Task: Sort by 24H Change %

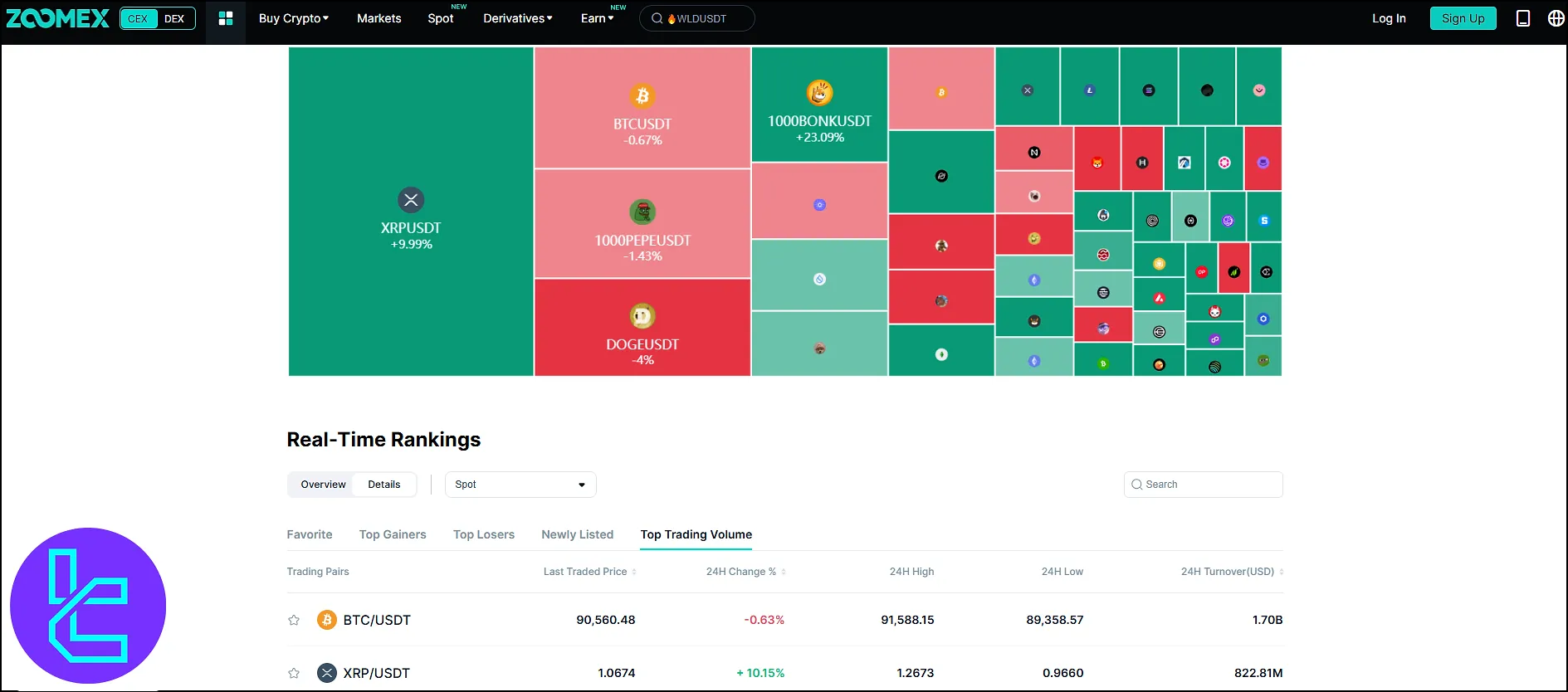Action: pos(745,572)
